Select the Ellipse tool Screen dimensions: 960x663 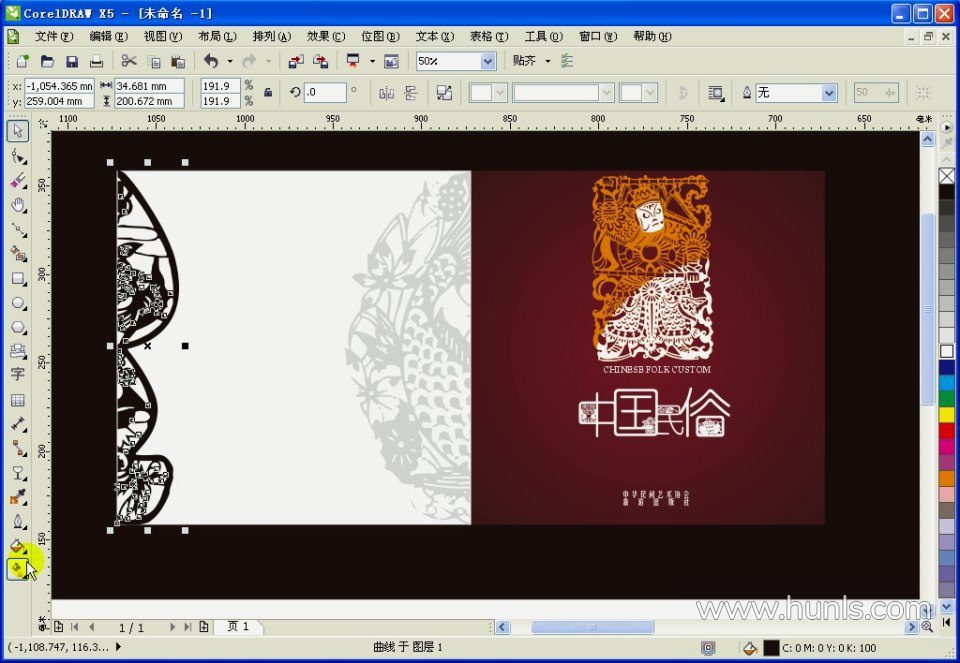[18, 303]
